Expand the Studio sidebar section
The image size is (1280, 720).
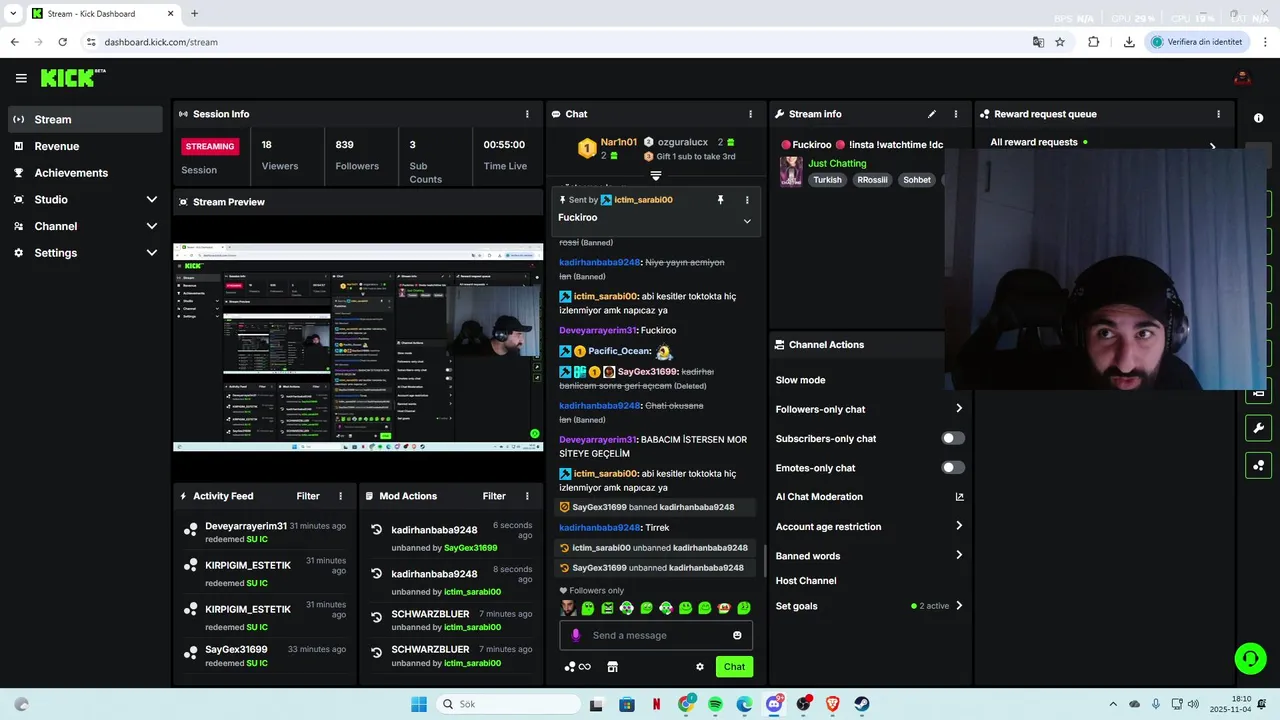click(152, 200)
